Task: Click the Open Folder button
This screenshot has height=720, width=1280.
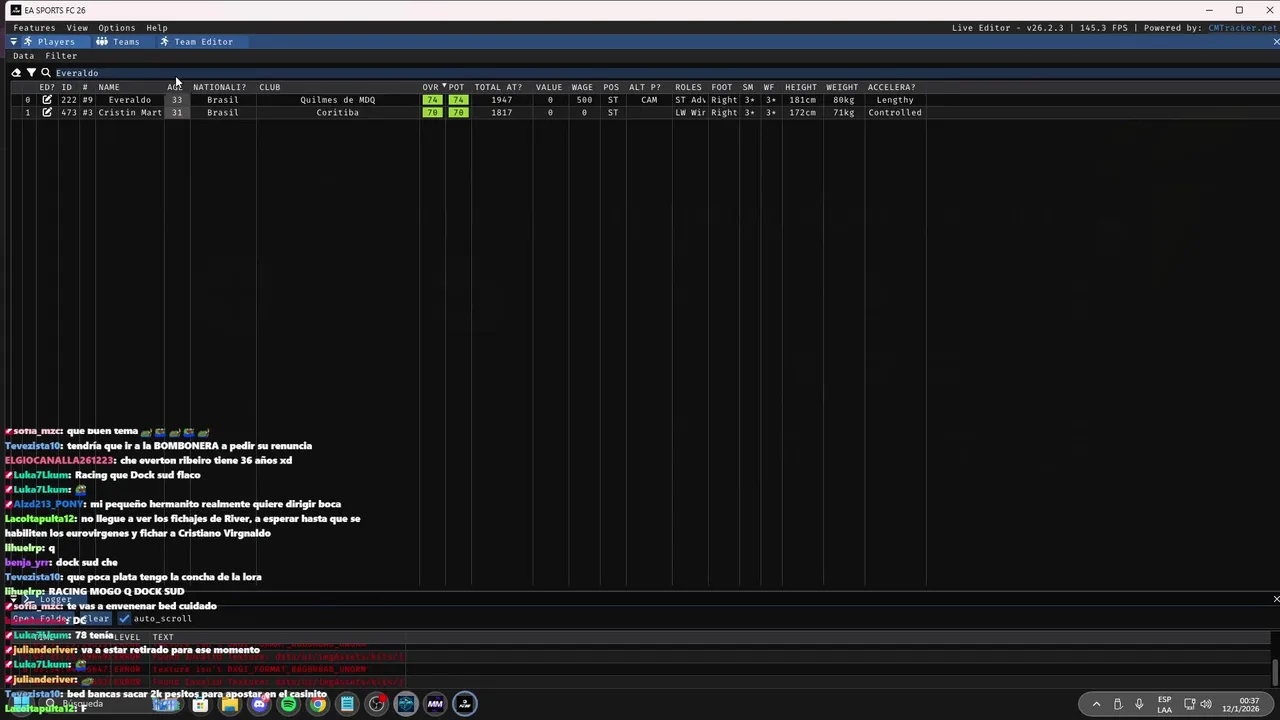Action: click(x=42, y=619)
